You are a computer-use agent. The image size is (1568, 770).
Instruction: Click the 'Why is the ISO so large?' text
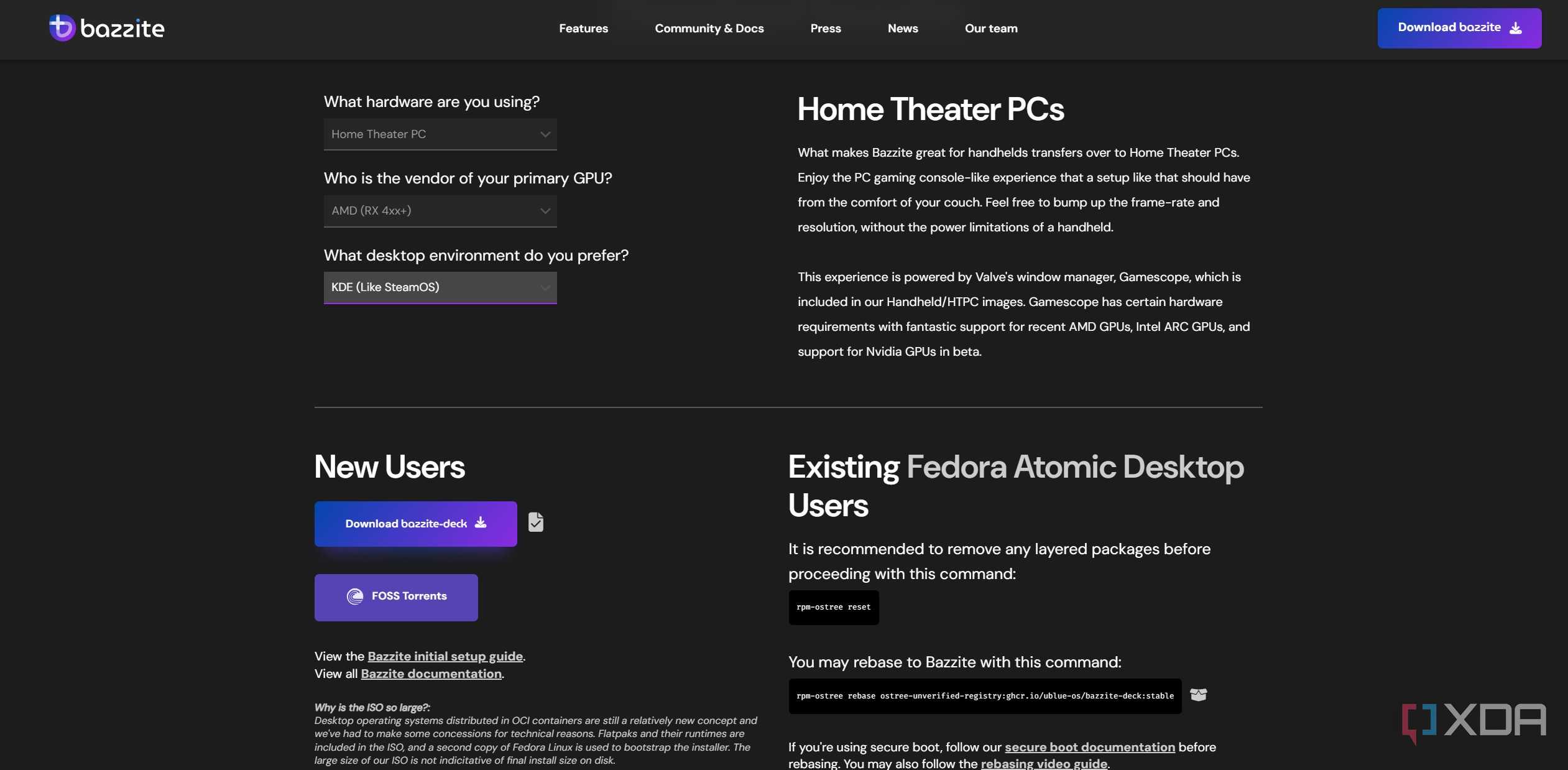click(372, 707)
